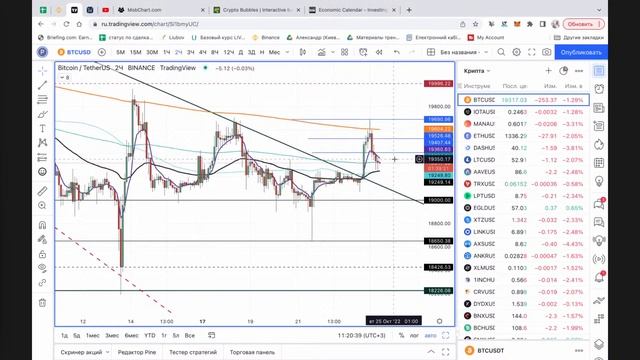Open the Fibonacci retracement tools

click(x=42, y=99)
